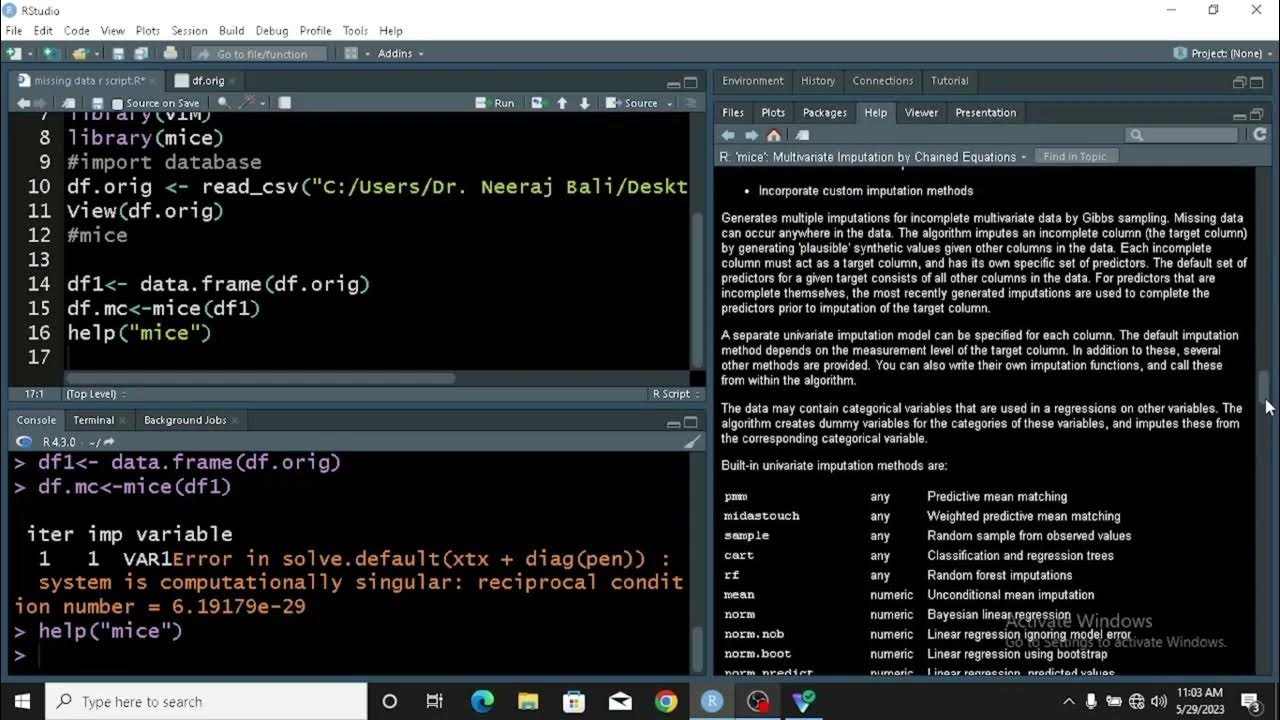Image resolution: width=1280 pixels, height=720 pixels.
Task: Toggle the Source on Save checkbox
Action: coord(118,104)
